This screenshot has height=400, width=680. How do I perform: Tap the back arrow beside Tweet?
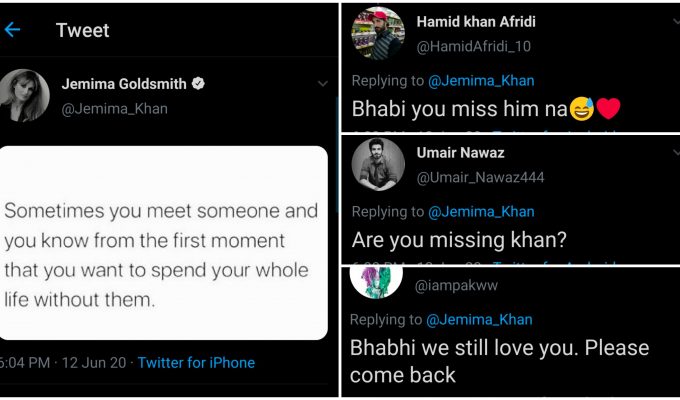(13, 30)
